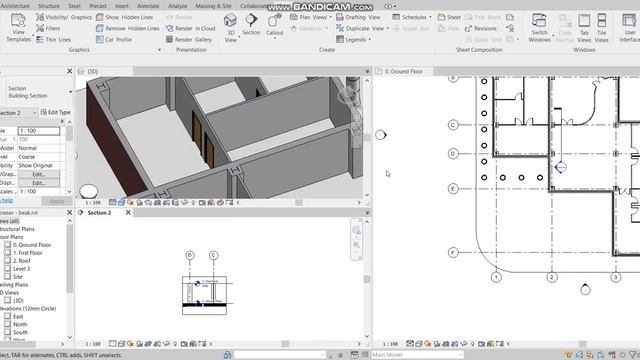Screen dimensions: 640x360
Task: Click the Section 2 view vertical scrollbar
Action: 367,279
